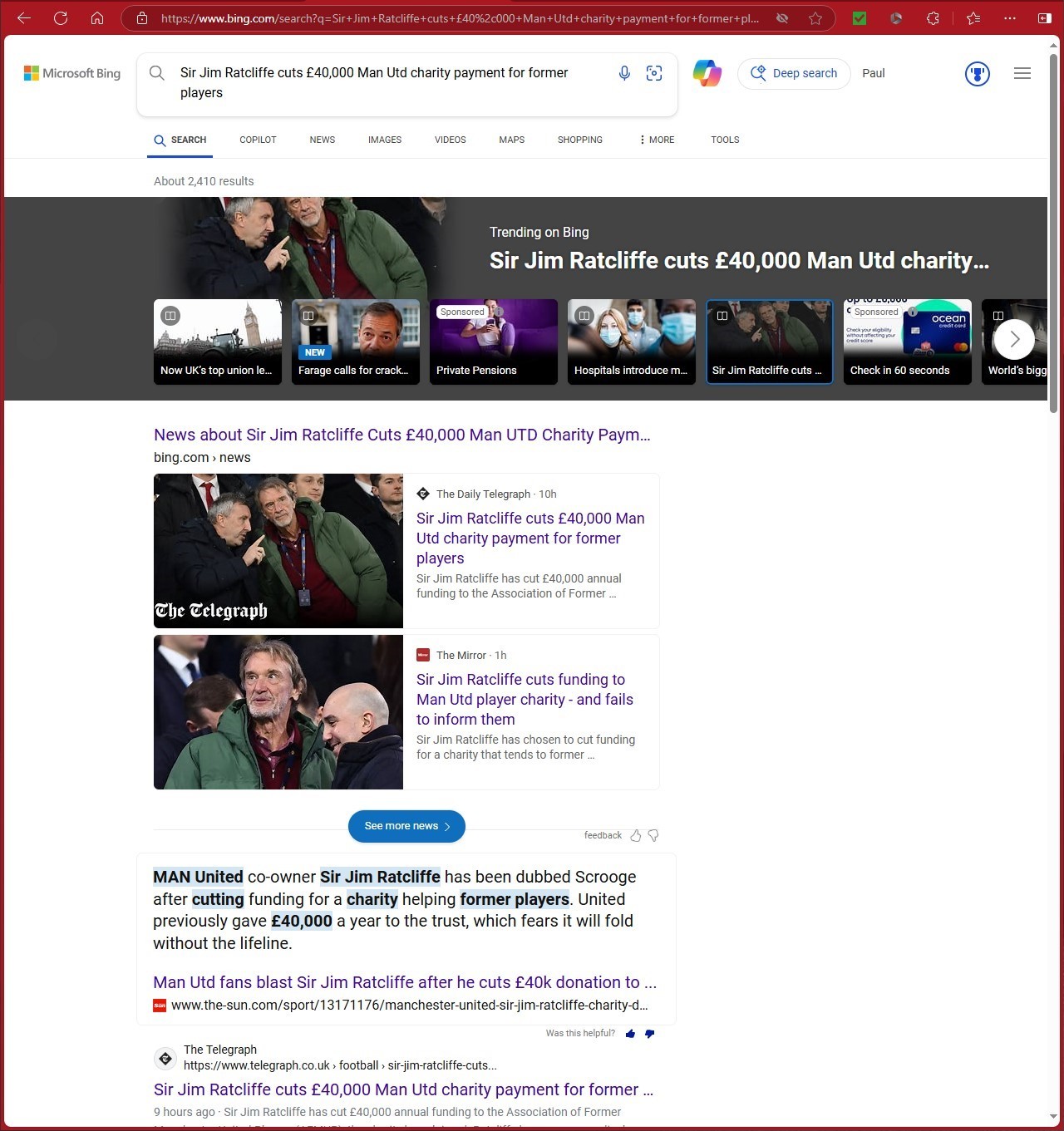
Task: Click About 2,410 results text
Action: pos(204,181)
